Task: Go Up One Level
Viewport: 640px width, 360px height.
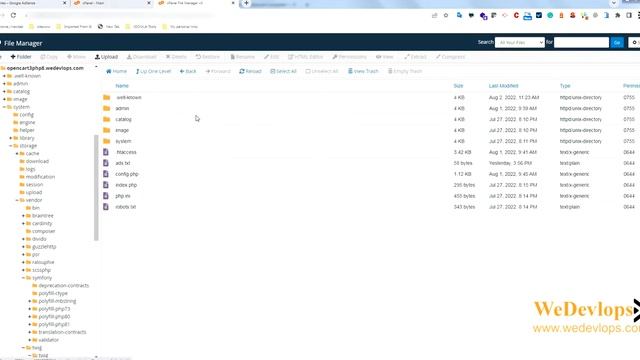Action: 153,71
